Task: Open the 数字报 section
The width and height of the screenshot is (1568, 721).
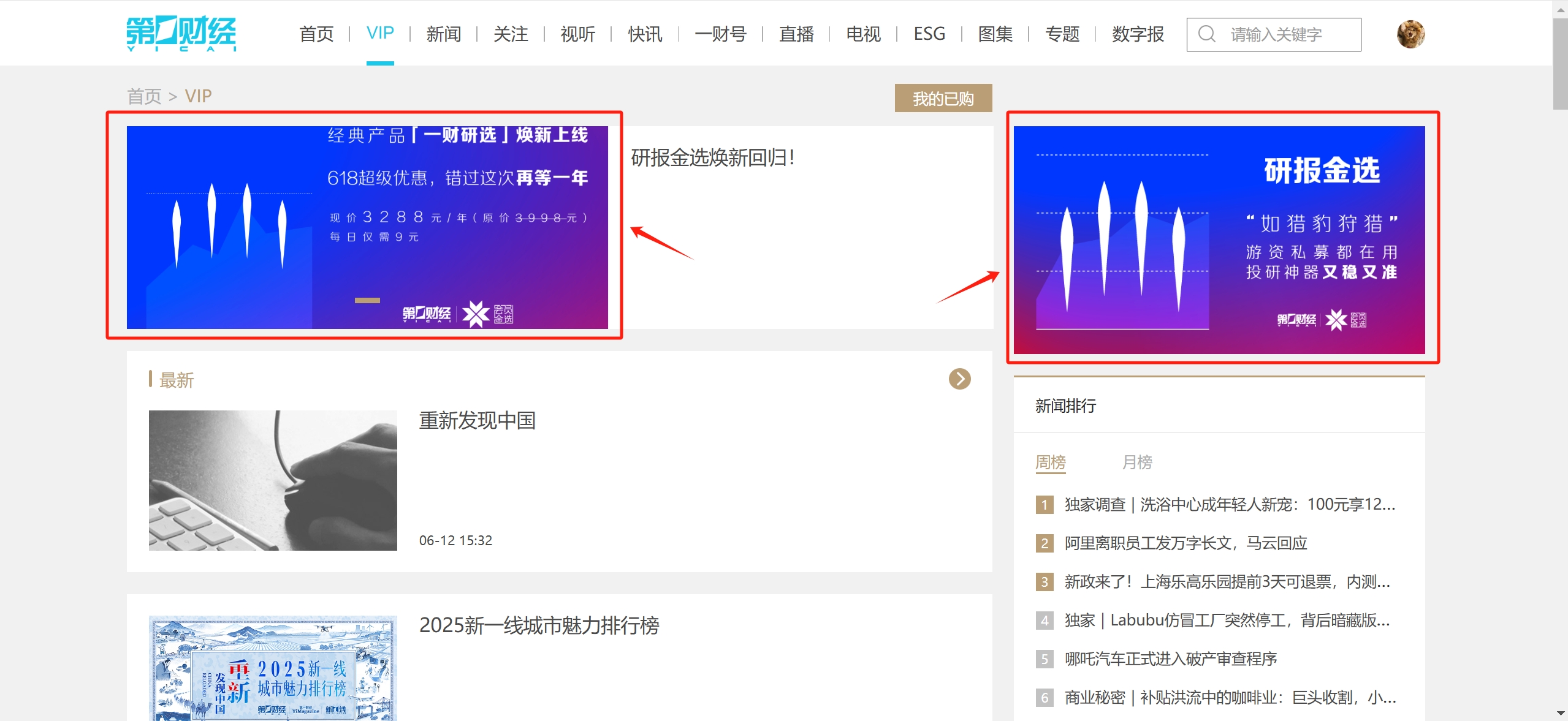Action: click(1138, 34)
